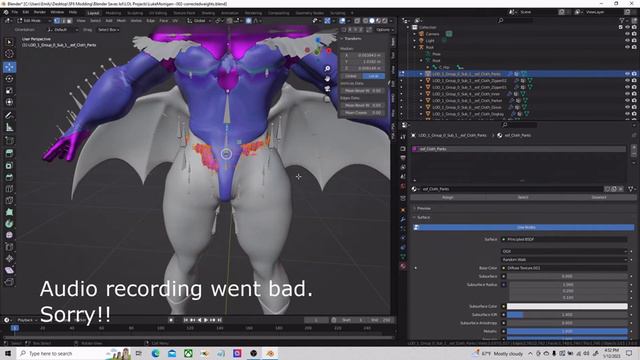
Task: Open the Orientation Default dropdown
Action: pos(62,30)
